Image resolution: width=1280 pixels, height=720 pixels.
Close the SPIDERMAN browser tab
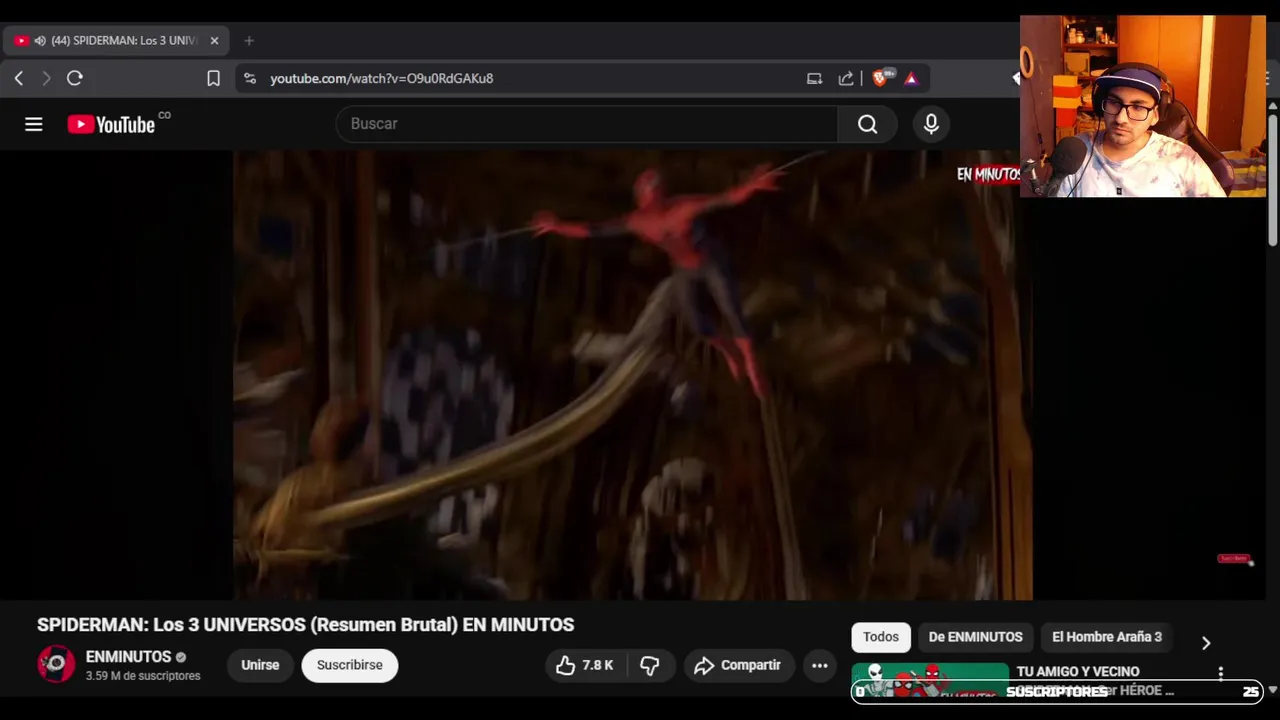coord(214,41)
